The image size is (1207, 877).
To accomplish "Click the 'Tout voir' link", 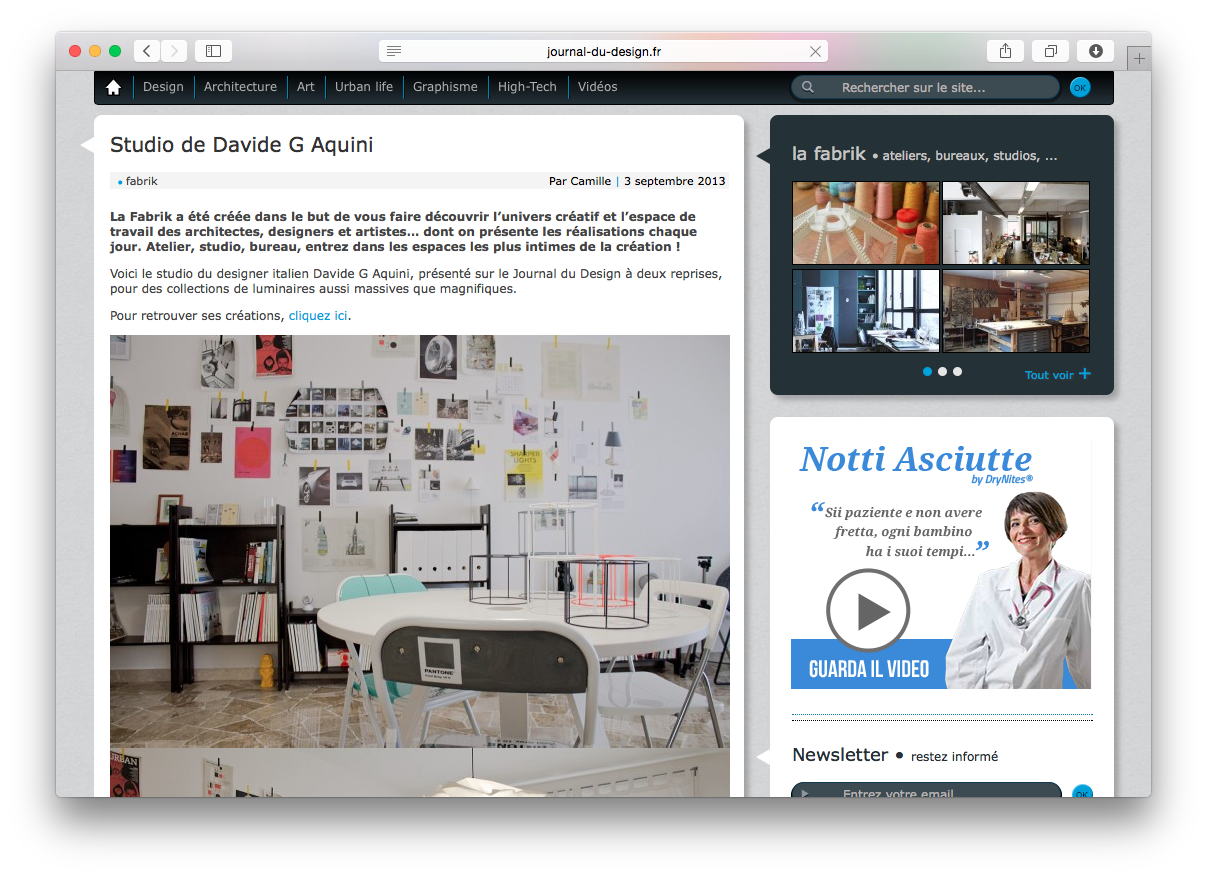I will (x=1049, y=375).
